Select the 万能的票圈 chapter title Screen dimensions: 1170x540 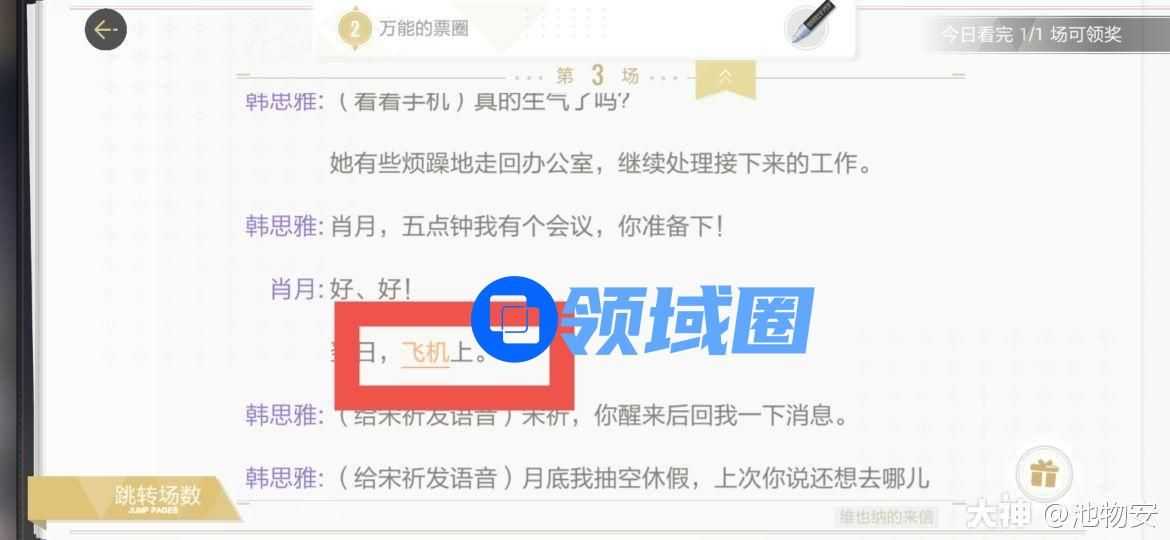[424, 29]
